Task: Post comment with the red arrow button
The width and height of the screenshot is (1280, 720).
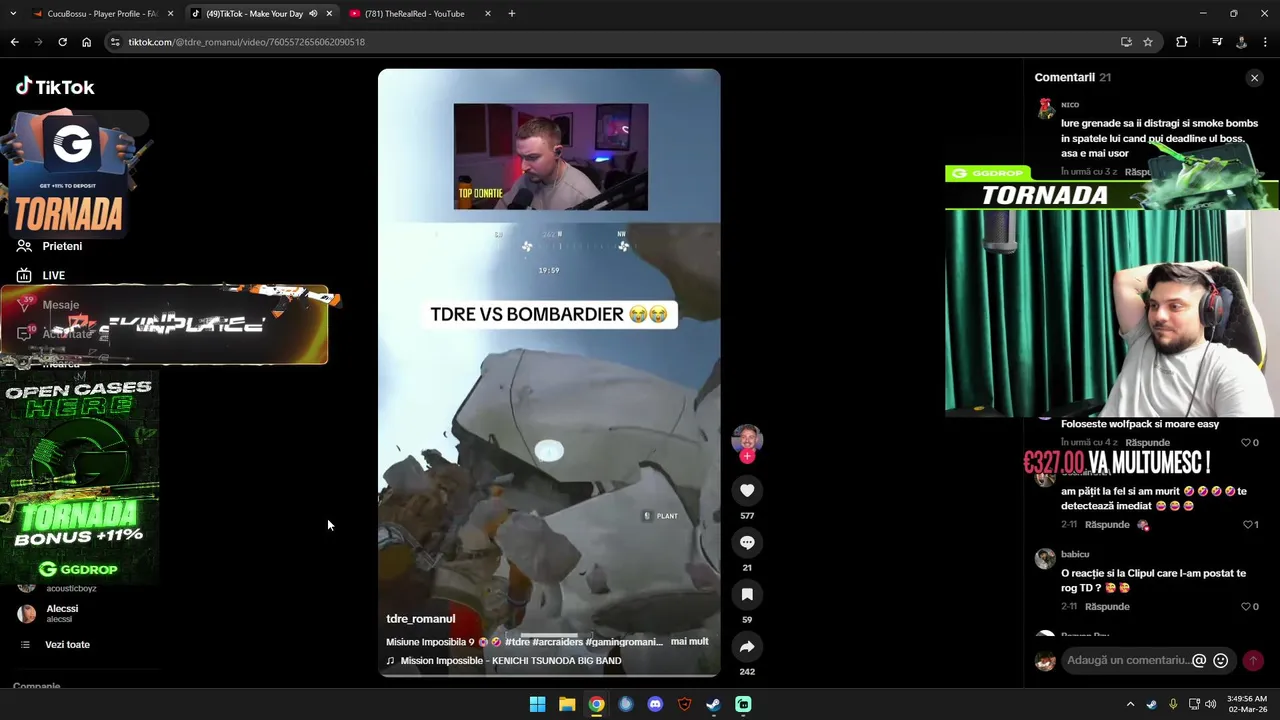Action: coord(1252,660)
